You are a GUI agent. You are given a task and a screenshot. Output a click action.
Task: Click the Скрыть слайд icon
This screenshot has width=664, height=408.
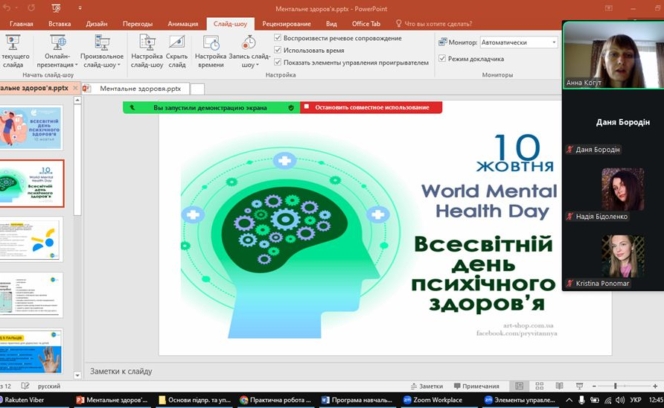176,44
